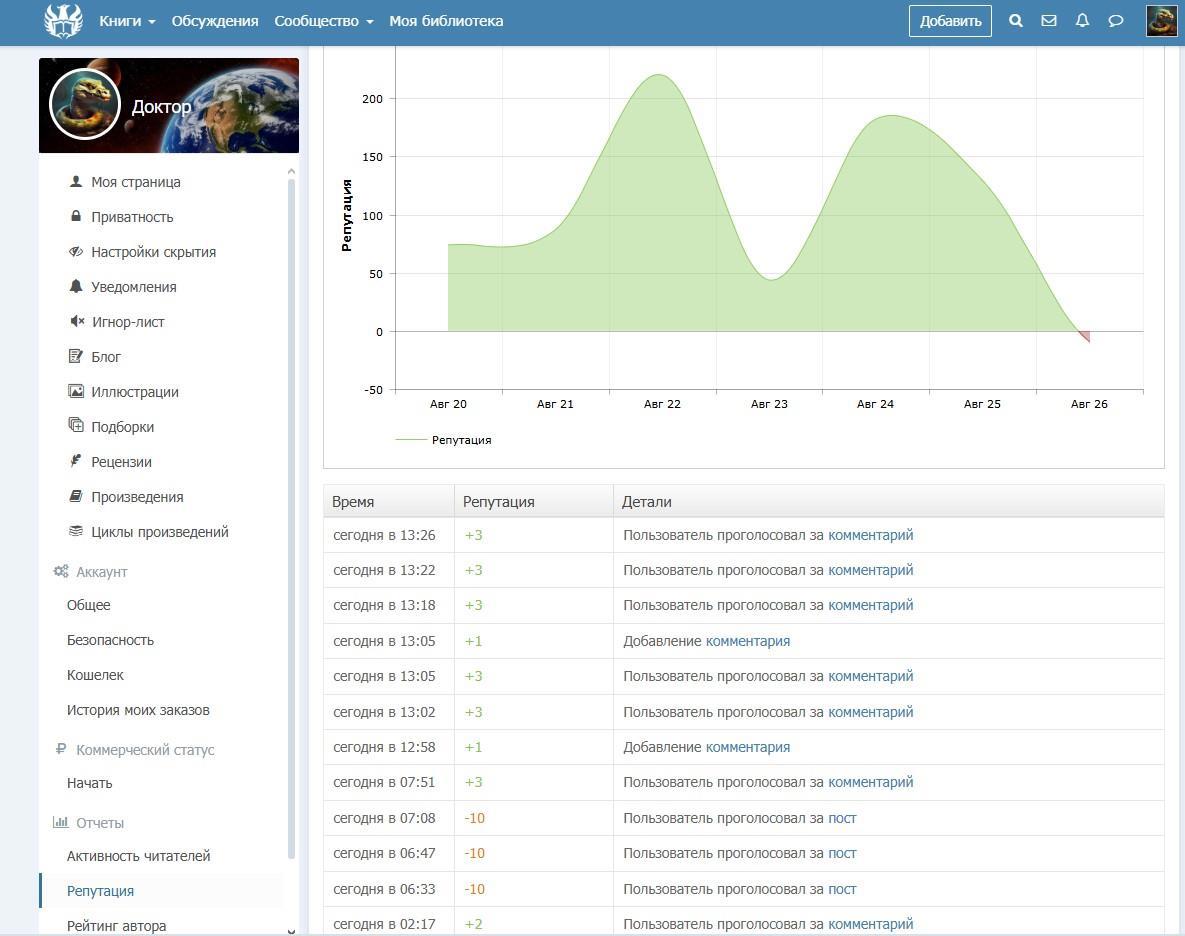Open Игнор-лист in sidebar
The height and width of the screenshot is (936, 1185).
tap(127, 322)
